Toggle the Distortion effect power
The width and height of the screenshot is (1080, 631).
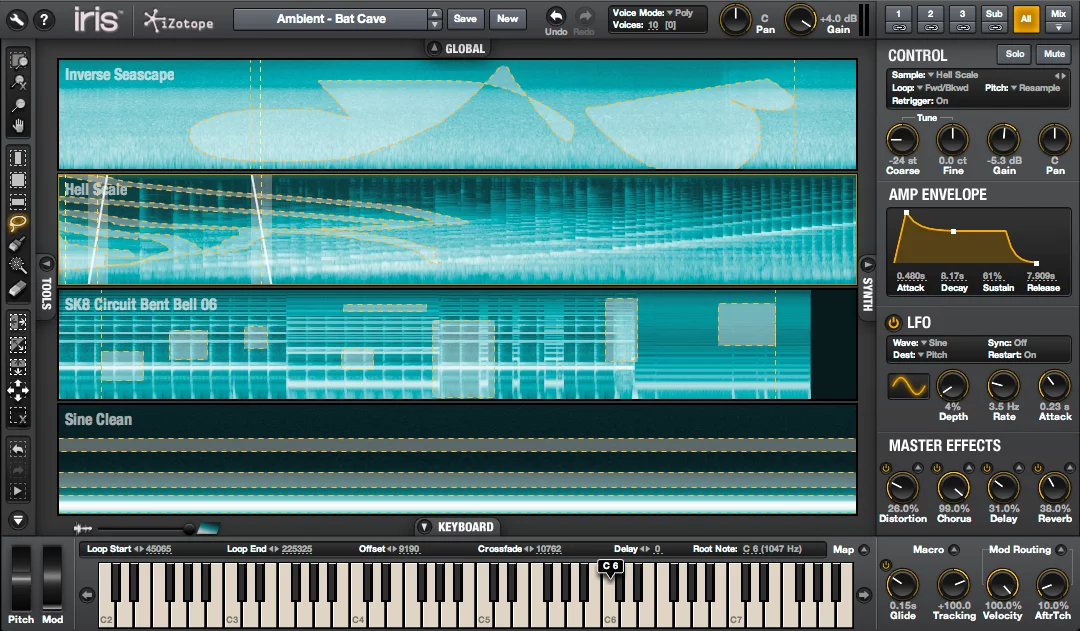[x=885, y=468]
